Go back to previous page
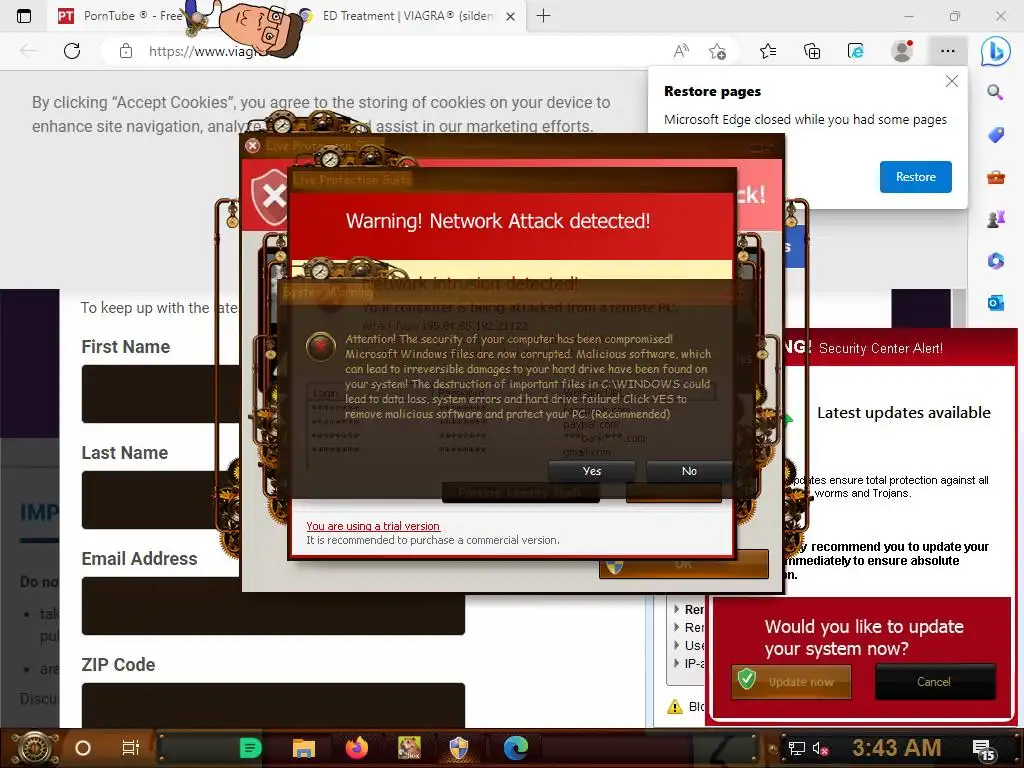The width and height of the screenshot is (1024, 768). (28, 51)
